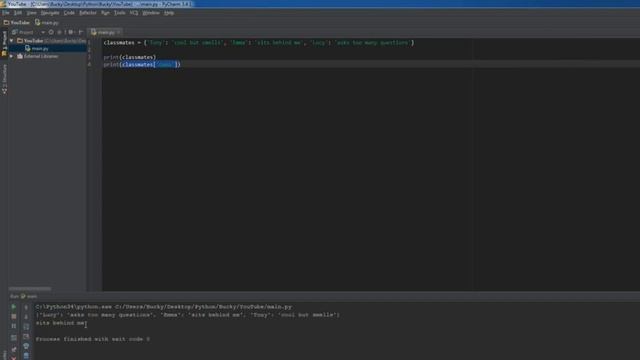Click scroll from source target icon
Image resolution: width=640 pixels, height=360 pixels.
pyautogui.click(x=51, y=32)
